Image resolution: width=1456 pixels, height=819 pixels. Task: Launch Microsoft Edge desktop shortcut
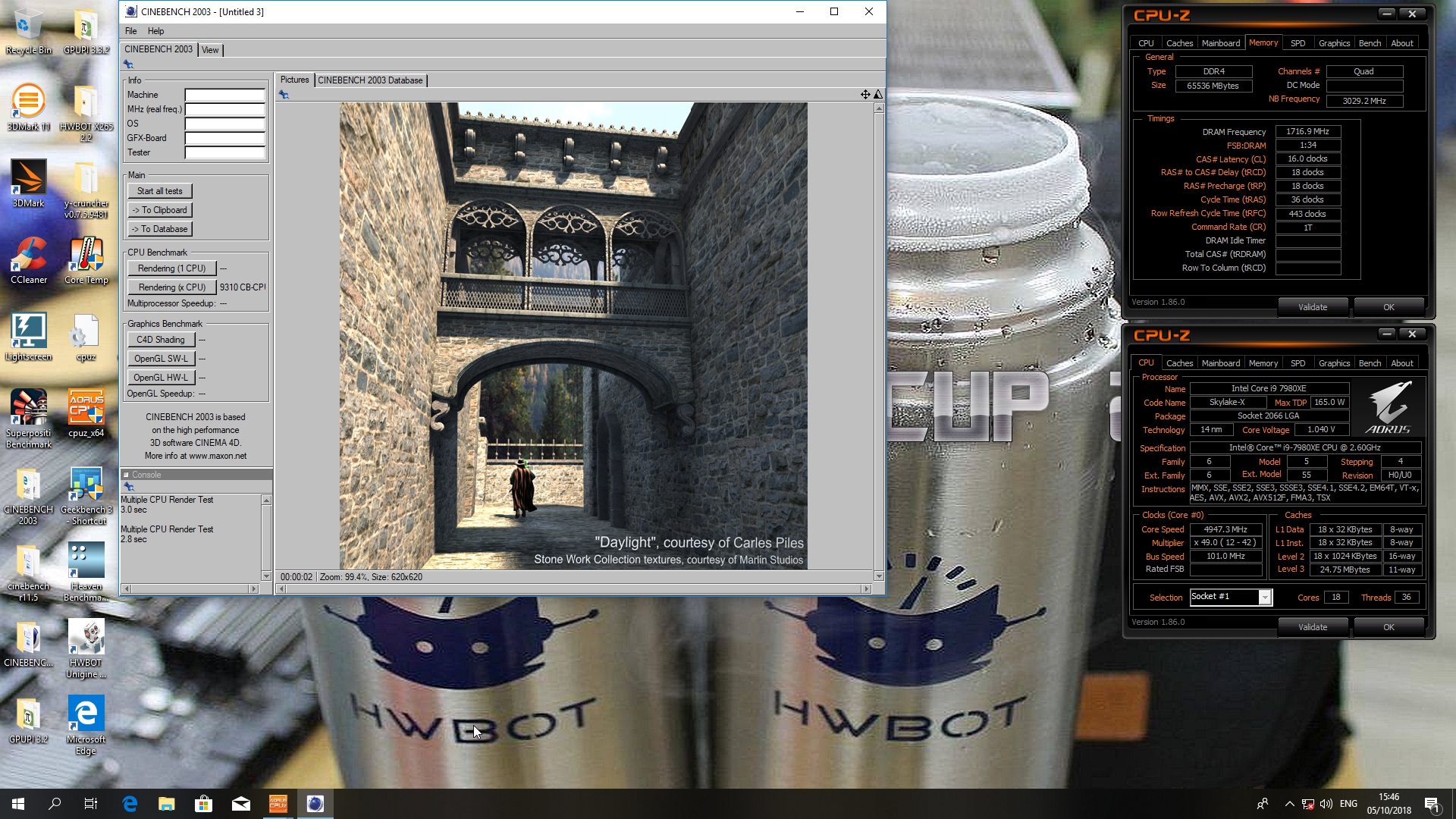[x=86, y=725]
